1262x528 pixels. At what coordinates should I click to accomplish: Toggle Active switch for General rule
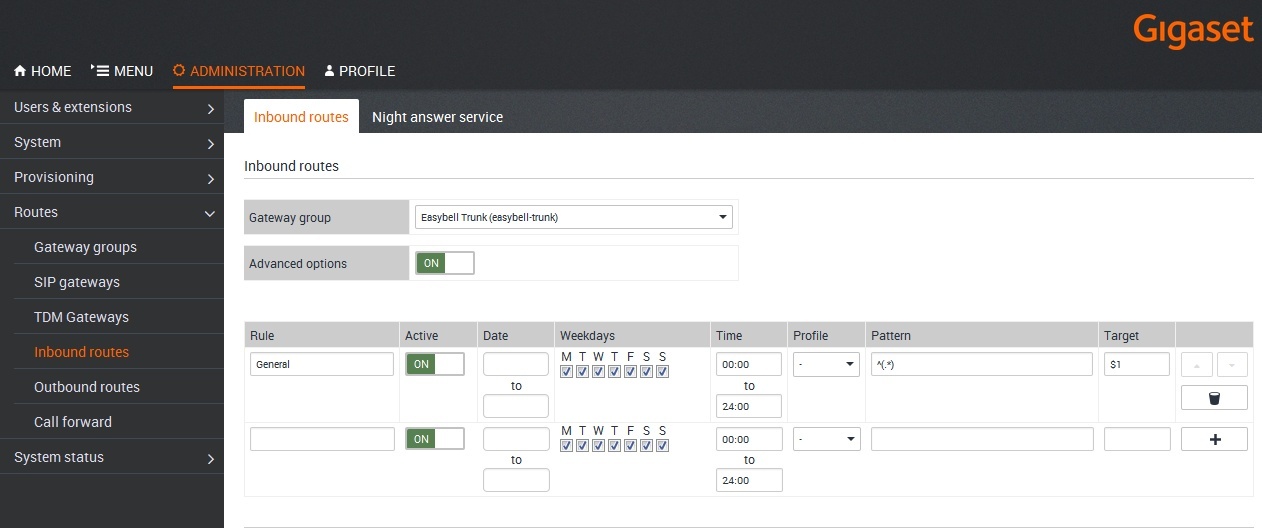click(x=435, y=364)
